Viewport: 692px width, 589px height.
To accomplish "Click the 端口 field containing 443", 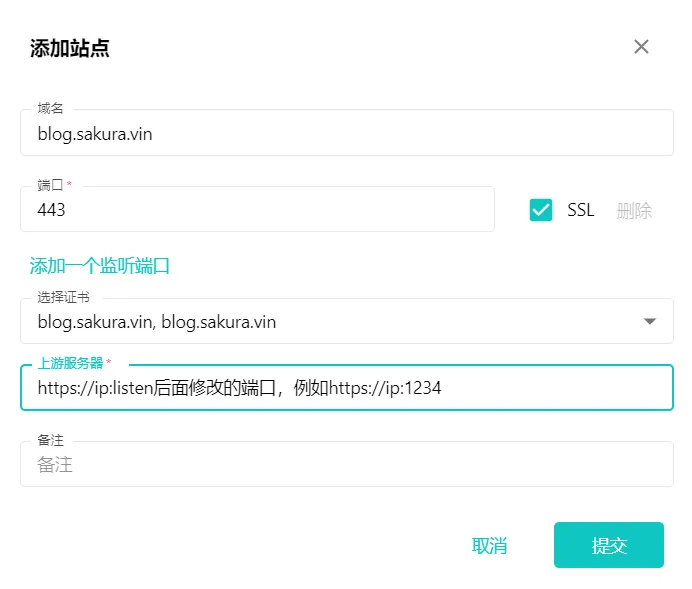I will pyautogui.click(x=257, y=210).
